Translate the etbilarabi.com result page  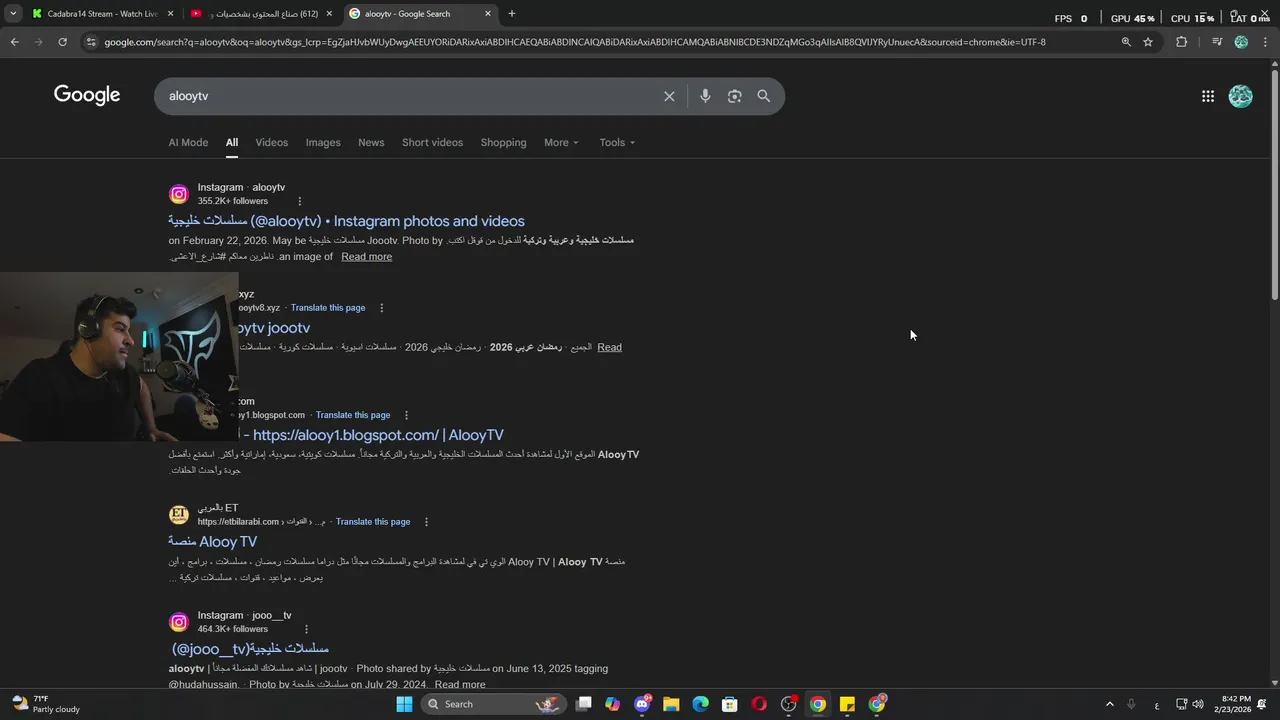point(373,522)
